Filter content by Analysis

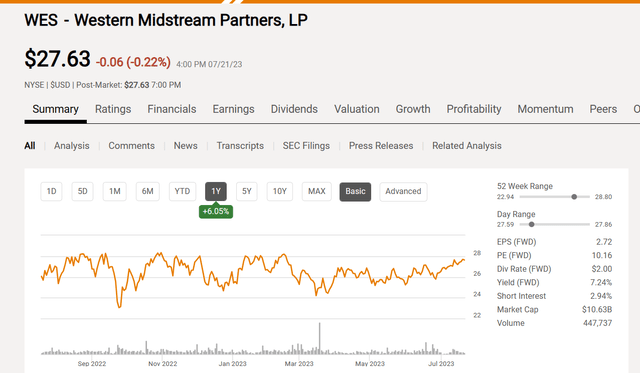(x=71, y=146)
